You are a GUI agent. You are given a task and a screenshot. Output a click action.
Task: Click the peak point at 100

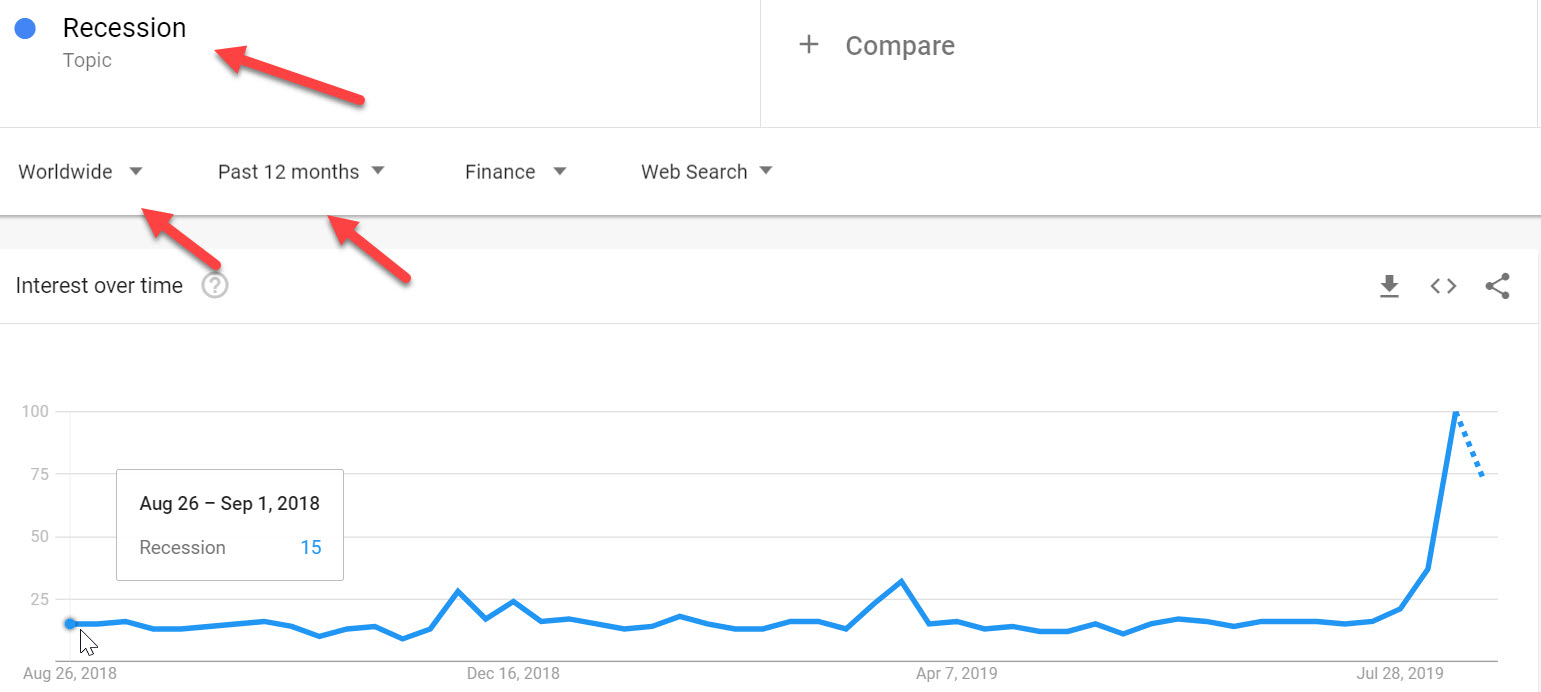[1455, 412]
